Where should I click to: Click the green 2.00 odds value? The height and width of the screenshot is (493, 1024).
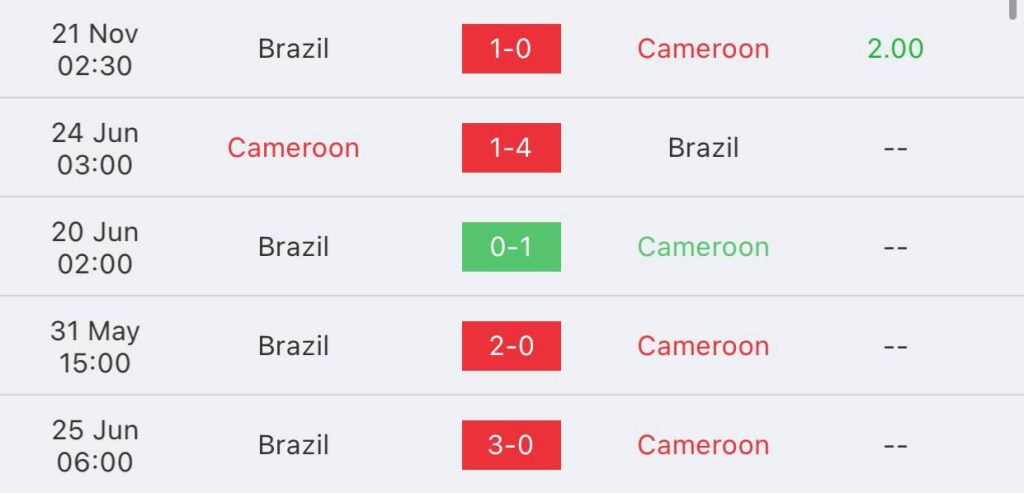pyautogui.click(x=895, y=48)
